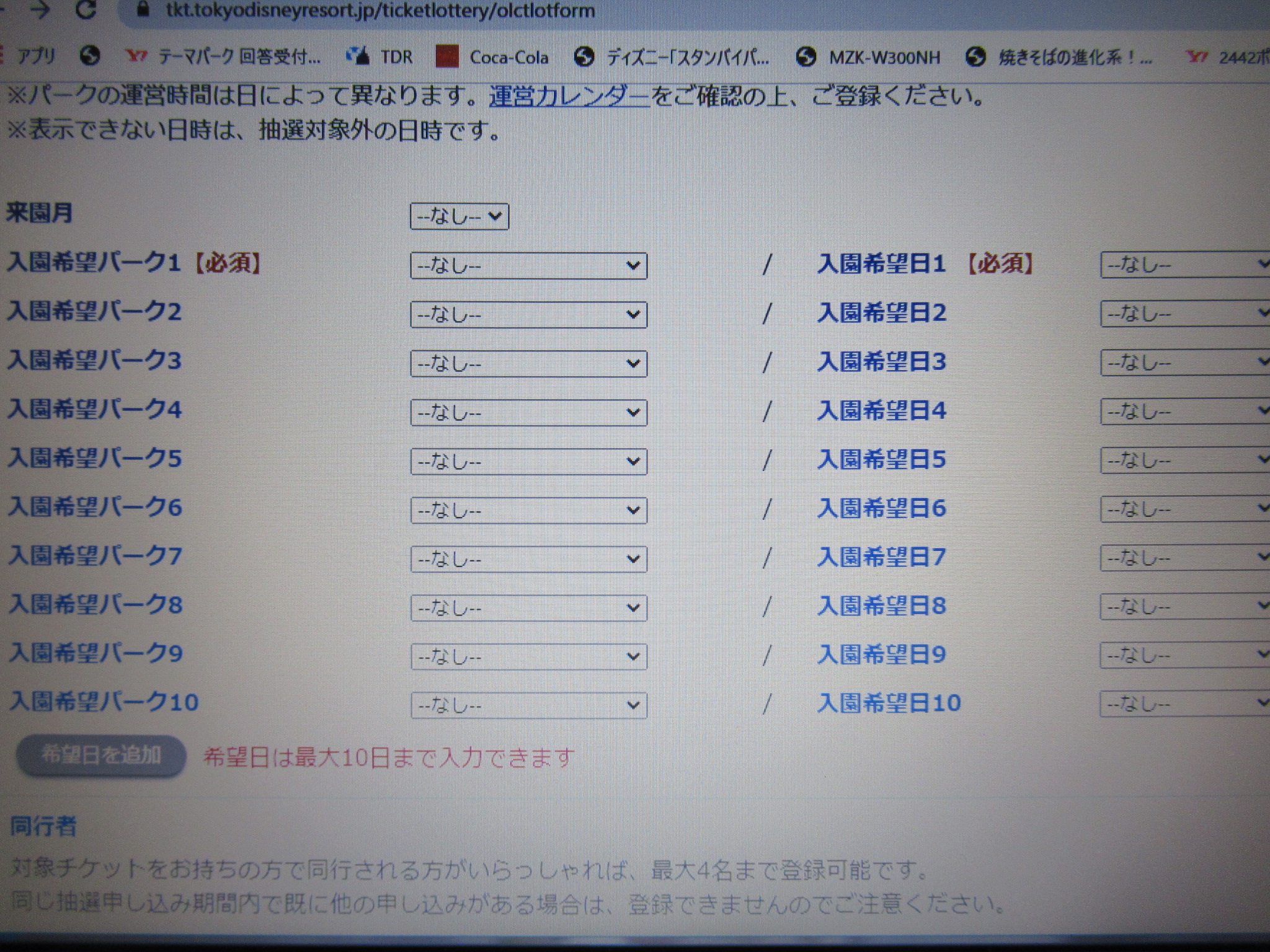Expand the 入園希望パーク10 dropdown

pos(528,705)
